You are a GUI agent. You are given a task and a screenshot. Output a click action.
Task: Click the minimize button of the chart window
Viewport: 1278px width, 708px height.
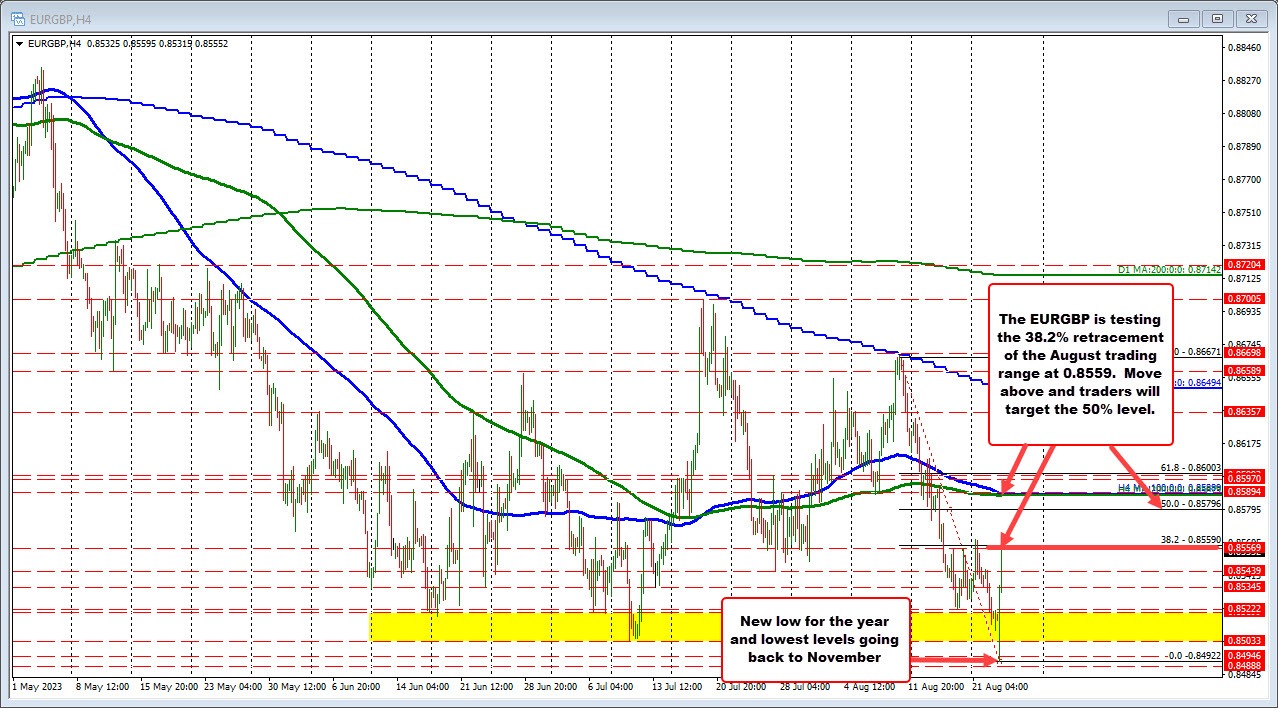[1182, 18]
